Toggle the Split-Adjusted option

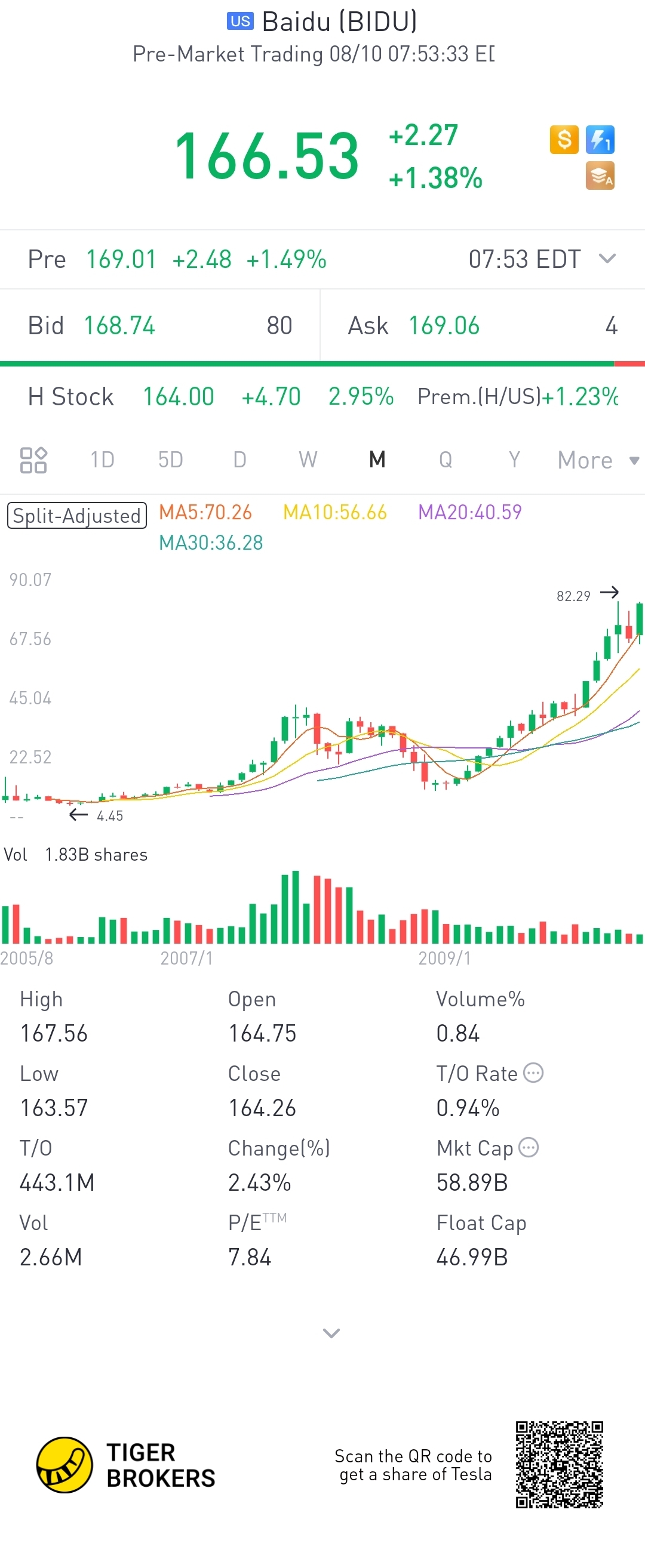(76, 516)
